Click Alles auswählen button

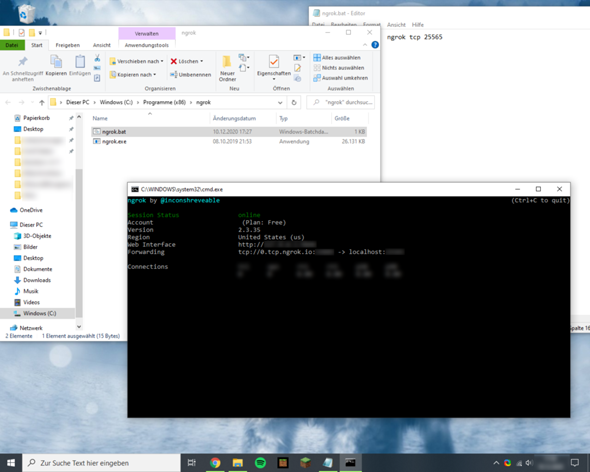(337, 58)
